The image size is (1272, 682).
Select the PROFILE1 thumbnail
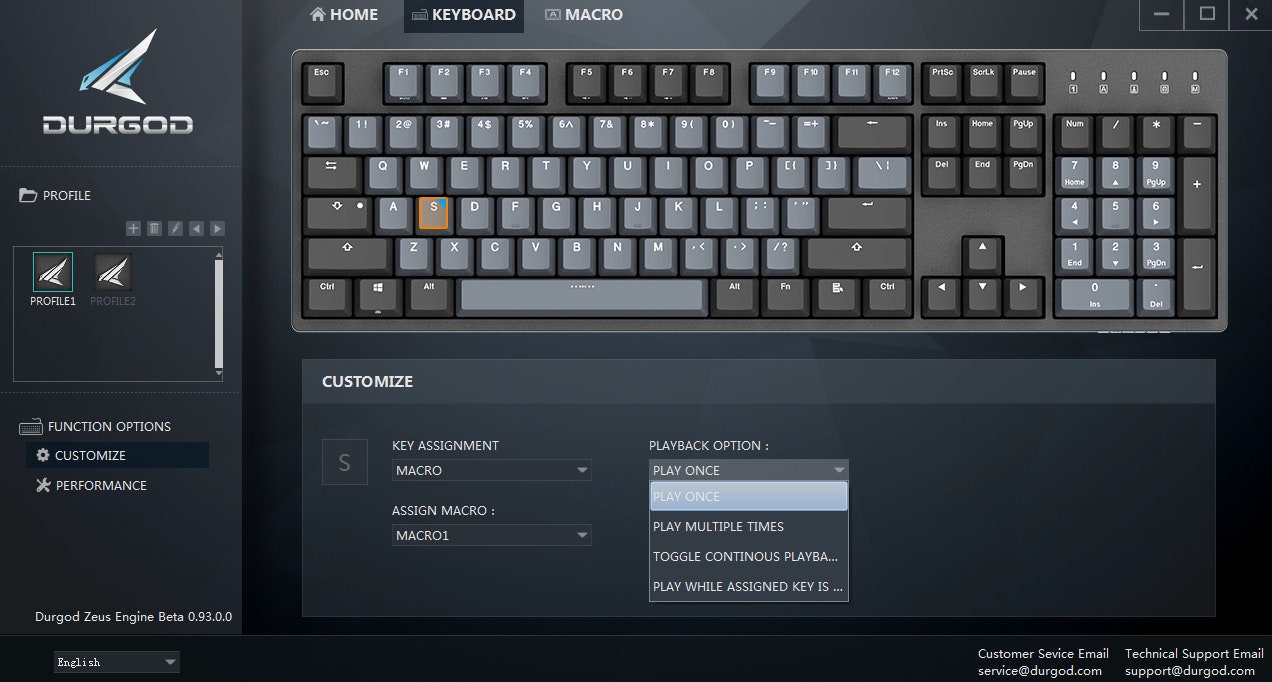(53, 279)
